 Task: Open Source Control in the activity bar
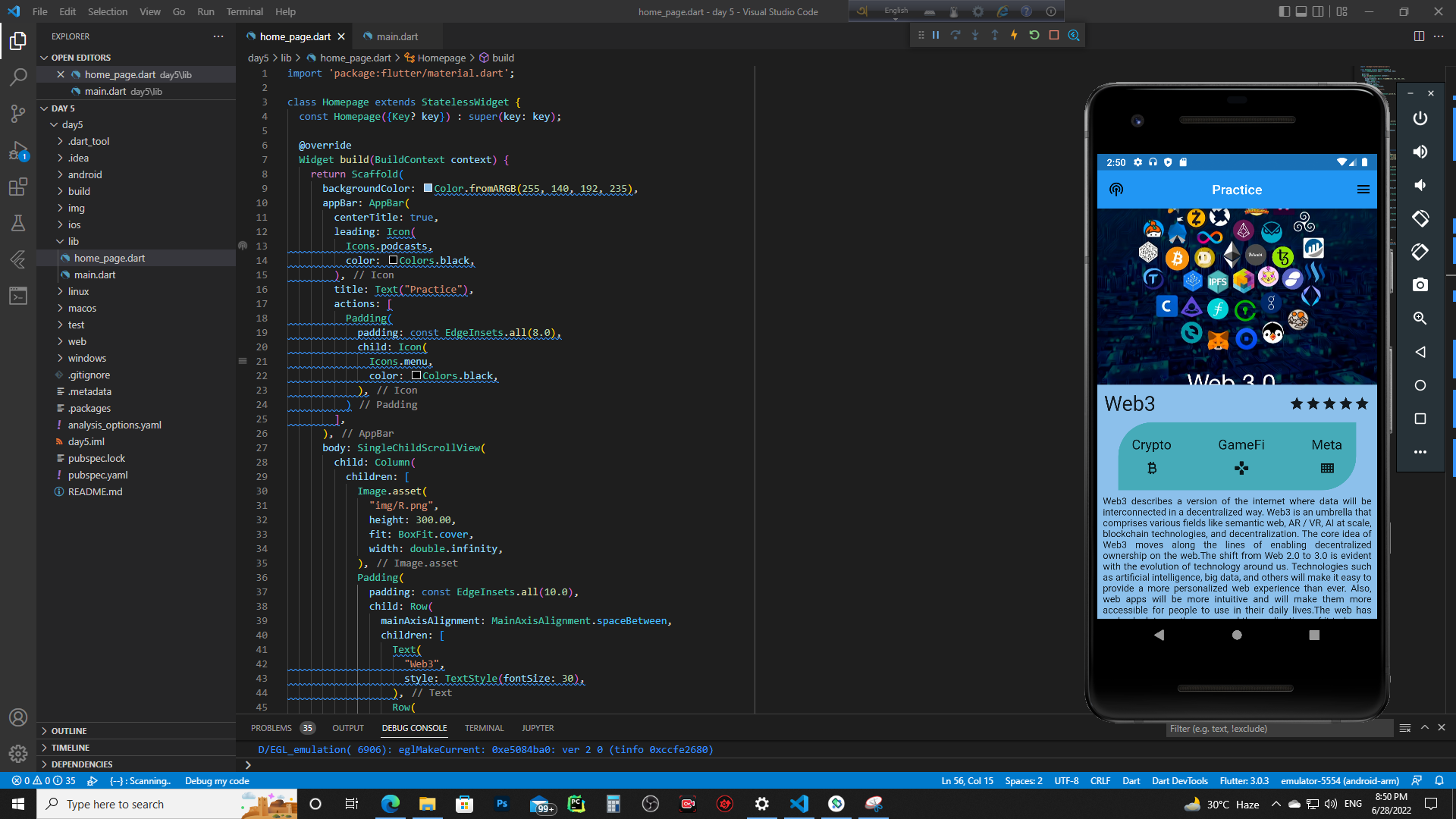[18, 114]
